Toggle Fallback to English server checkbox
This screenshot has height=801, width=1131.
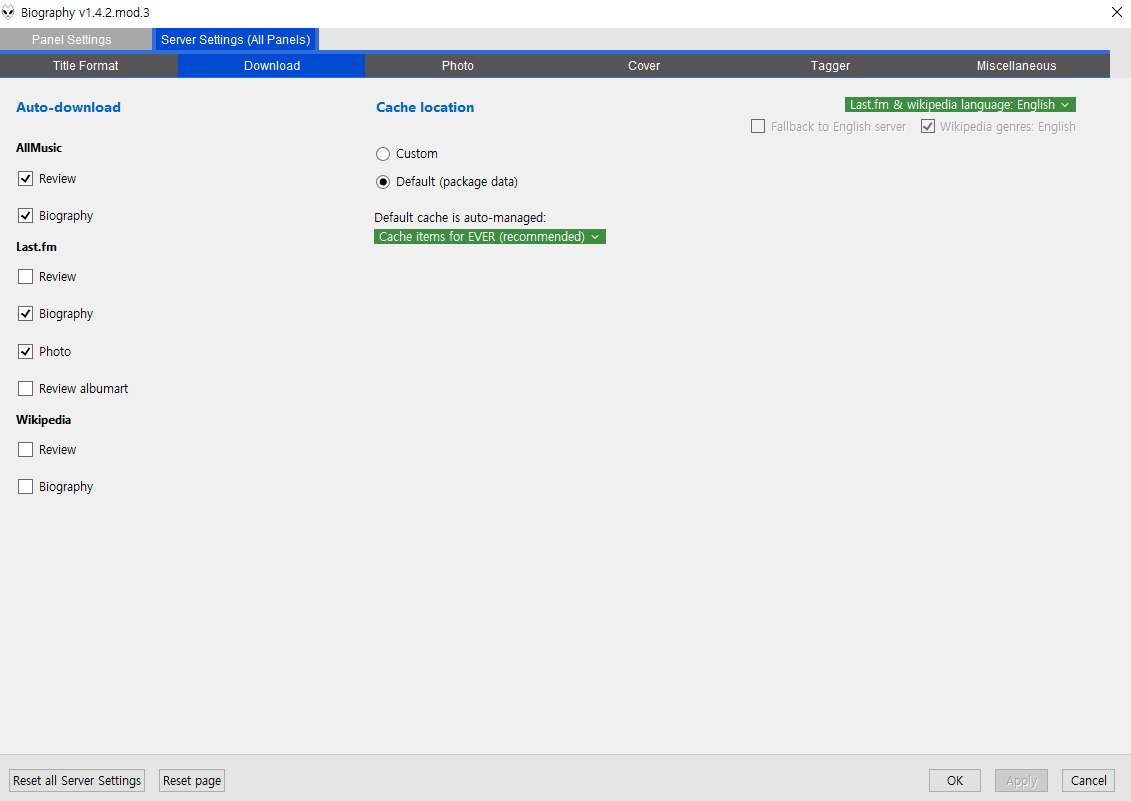pos(758,126)
